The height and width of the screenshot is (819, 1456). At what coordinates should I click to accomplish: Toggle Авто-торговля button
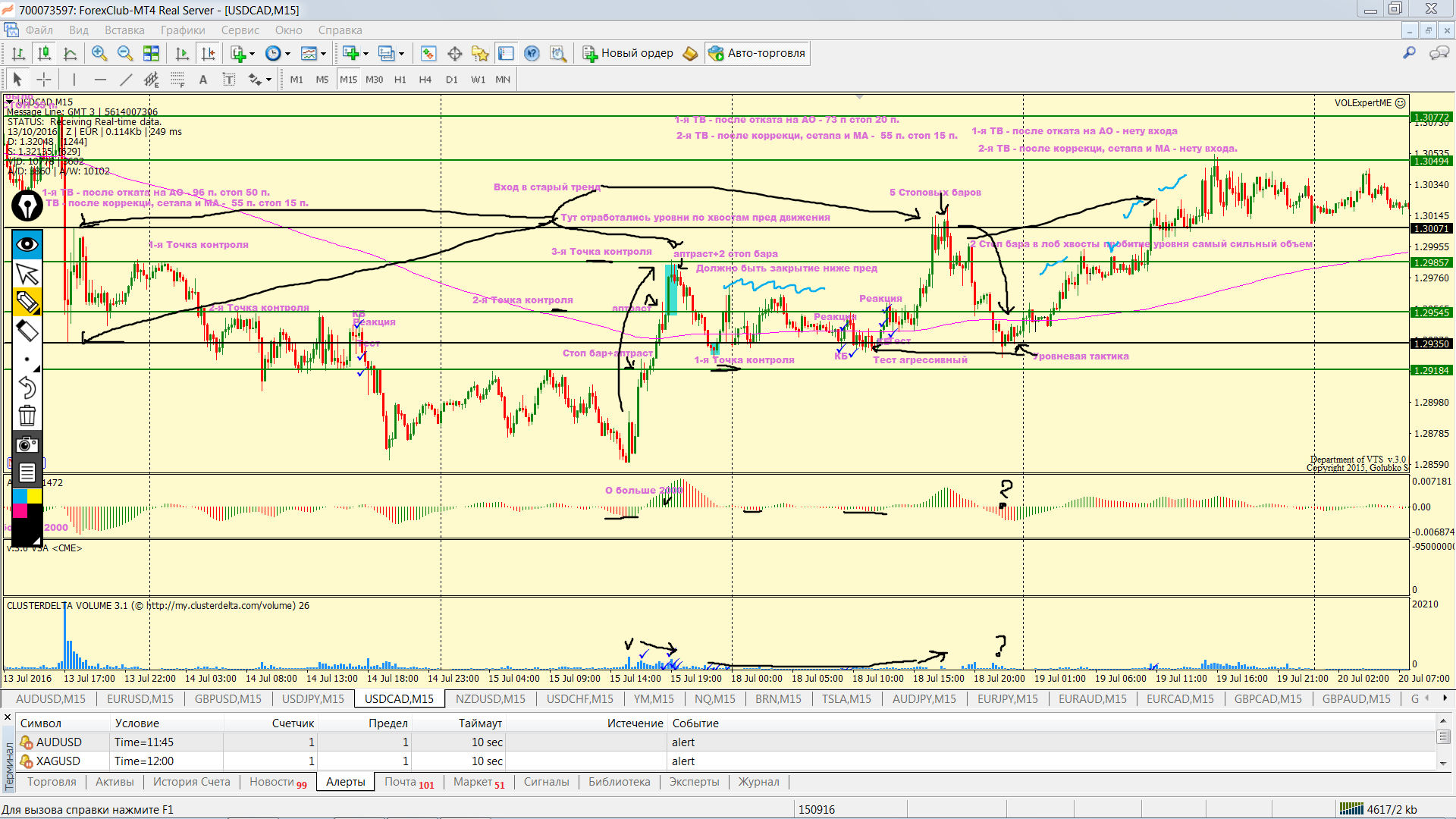point(757,53)
